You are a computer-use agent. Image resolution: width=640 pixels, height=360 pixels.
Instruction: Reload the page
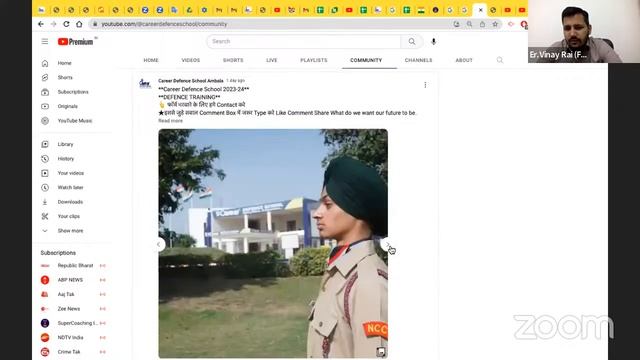pyautogui.click(x=66, y=24)
